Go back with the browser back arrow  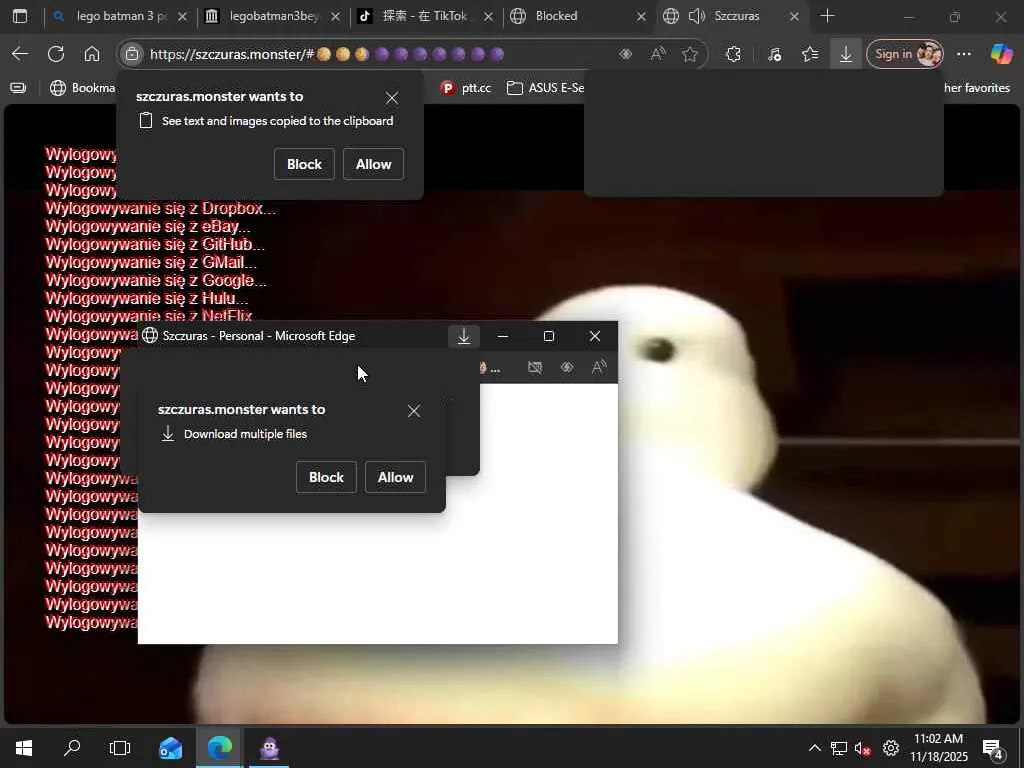20,54
